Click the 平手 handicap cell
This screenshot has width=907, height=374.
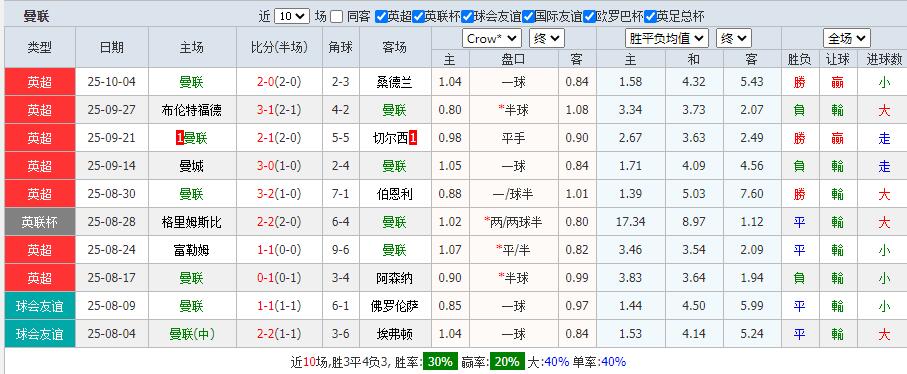(514, 138)
